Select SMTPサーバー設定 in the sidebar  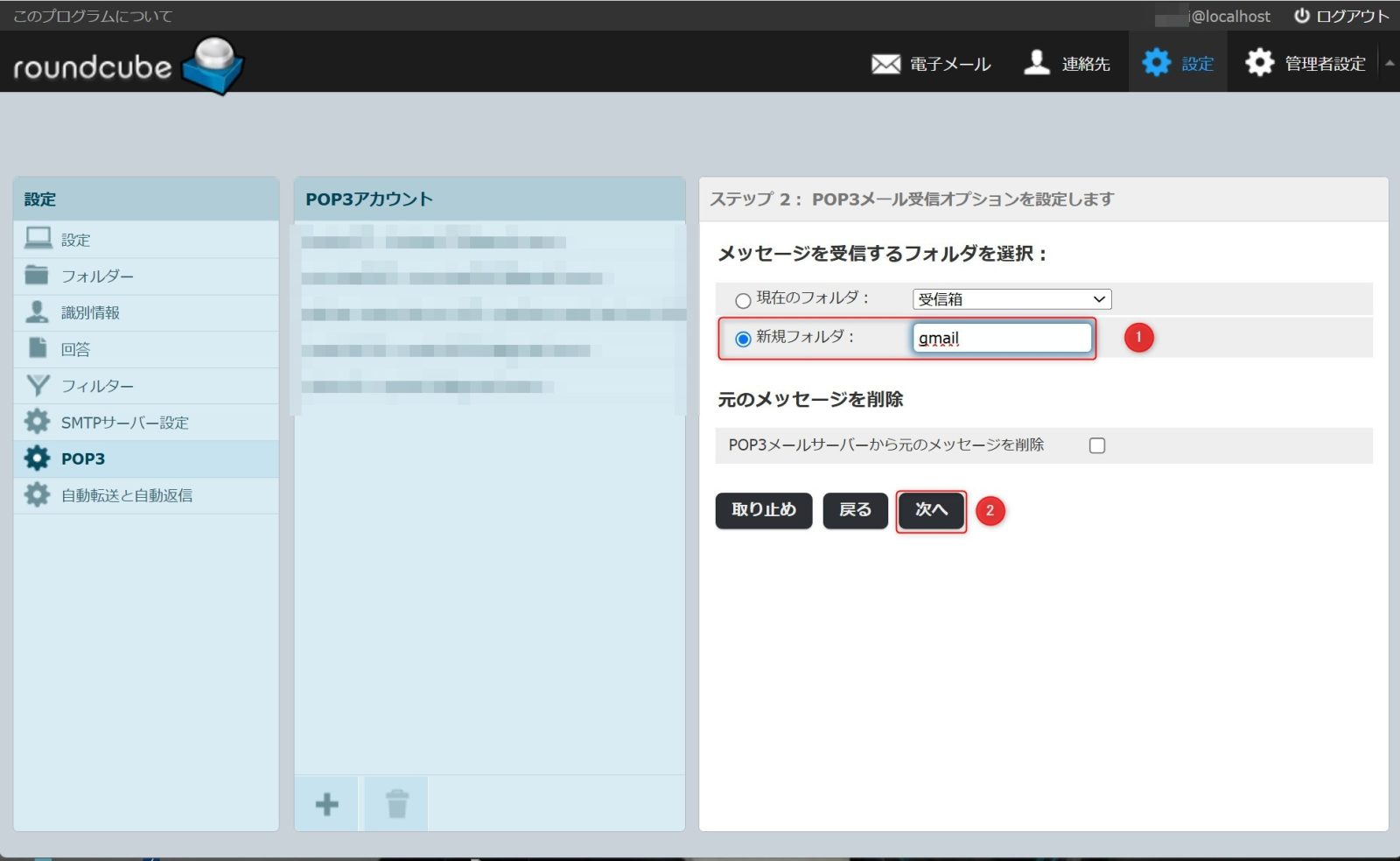tap(124, 423)
